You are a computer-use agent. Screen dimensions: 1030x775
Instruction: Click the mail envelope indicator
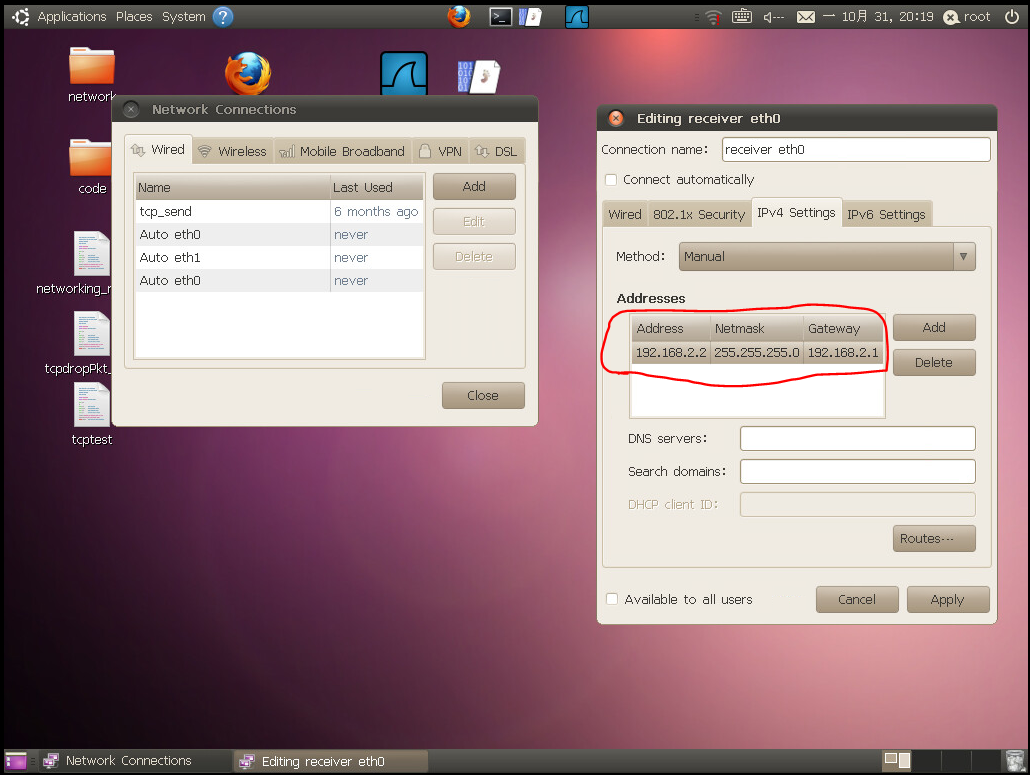pyautogui.click(x=806, y=17)
